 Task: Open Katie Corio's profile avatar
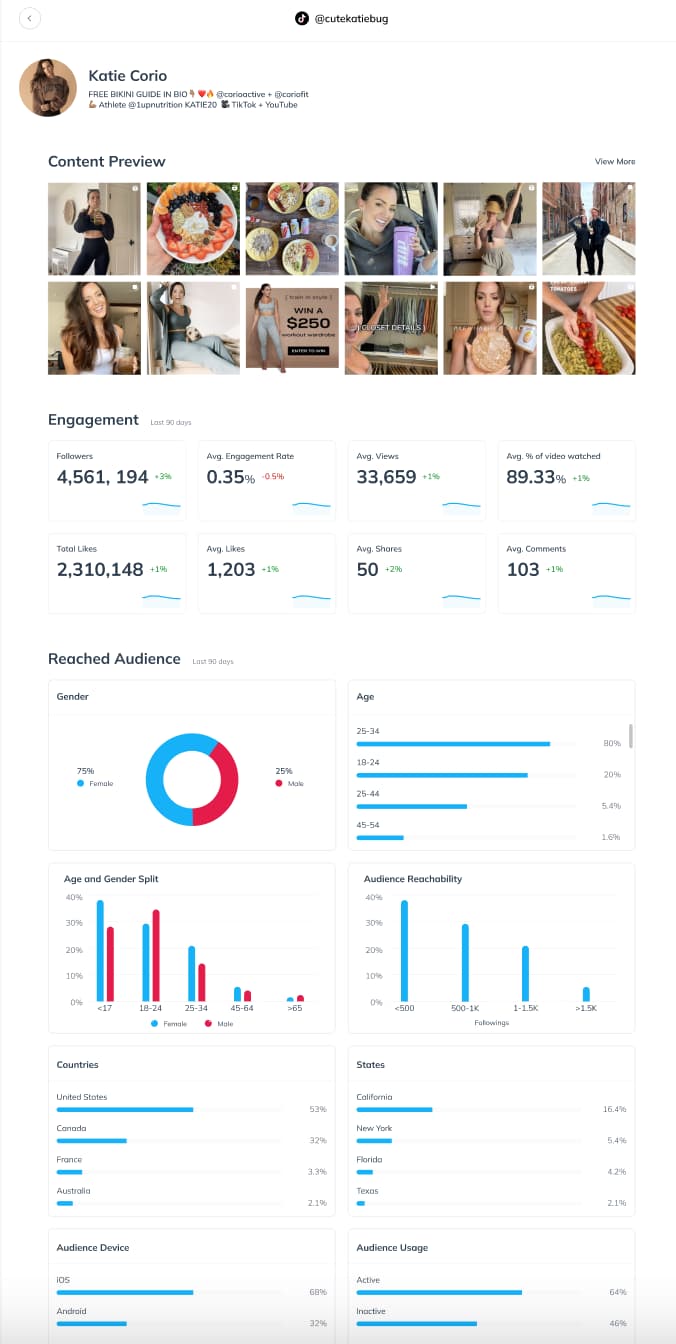tap(48, 88)
